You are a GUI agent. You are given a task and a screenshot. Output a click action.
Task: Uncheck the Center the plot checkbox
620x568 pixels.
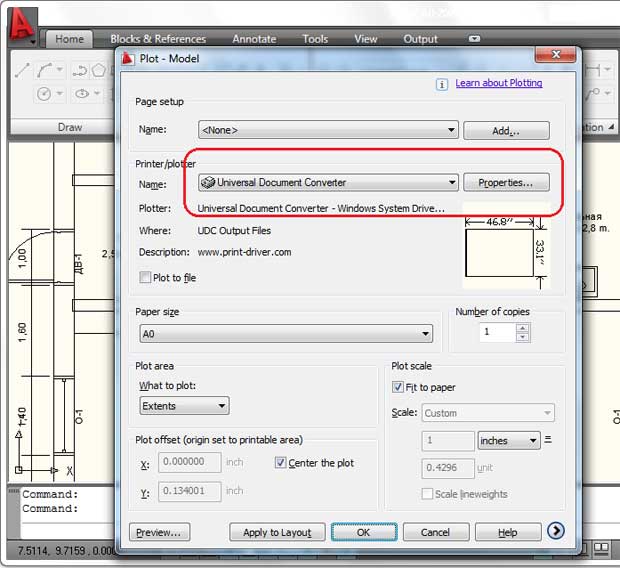280,462
